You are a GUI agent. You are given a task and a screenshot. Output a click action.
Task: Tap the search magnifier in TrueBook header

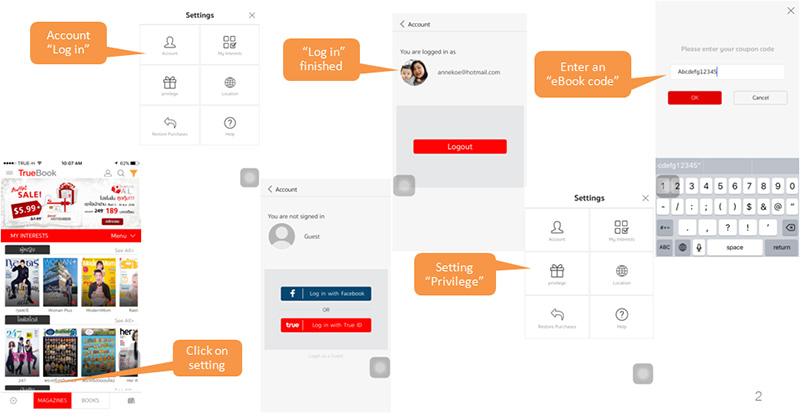click(x=120, y=173)
